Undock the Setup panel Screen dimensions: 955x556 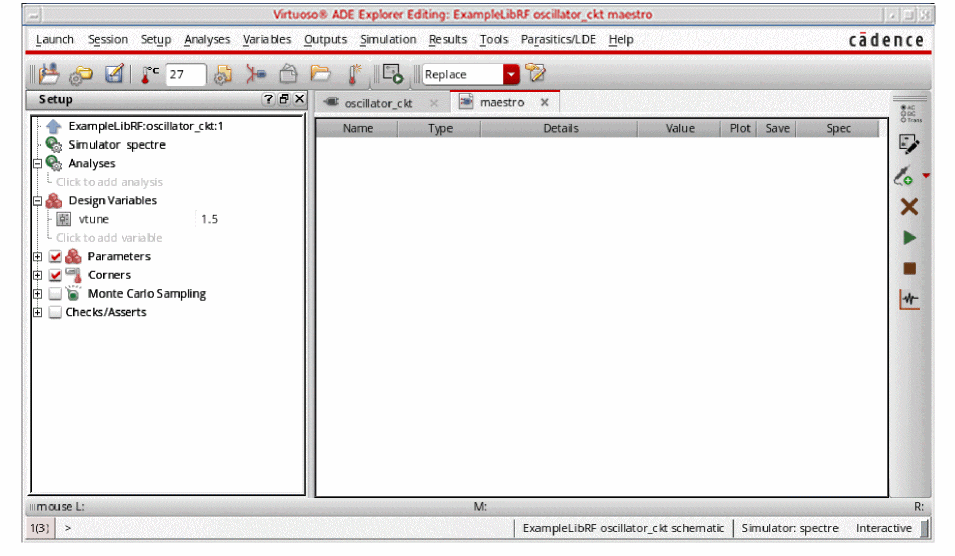284,99
